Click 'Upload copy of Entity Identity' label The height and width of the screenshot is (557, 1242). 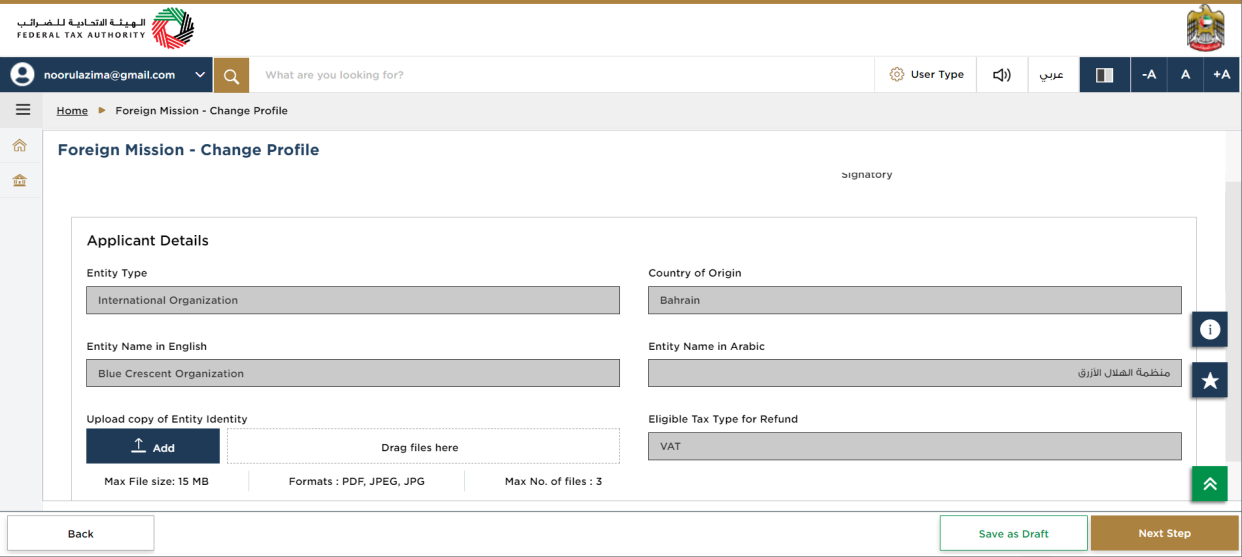pyautogui.click(x=167, y=419)
